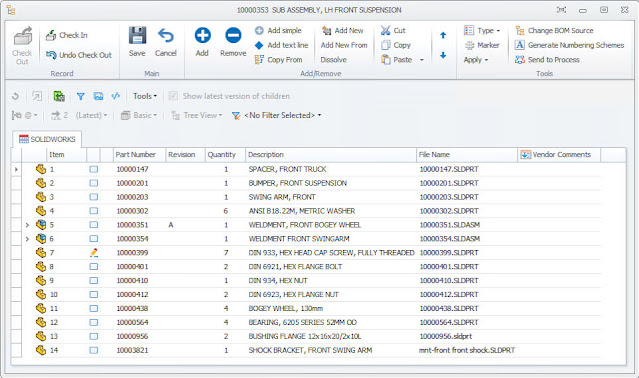Click Generate Numbering Schemes
The width and height of the screenshot is (639, 378).
coord(569,45)
